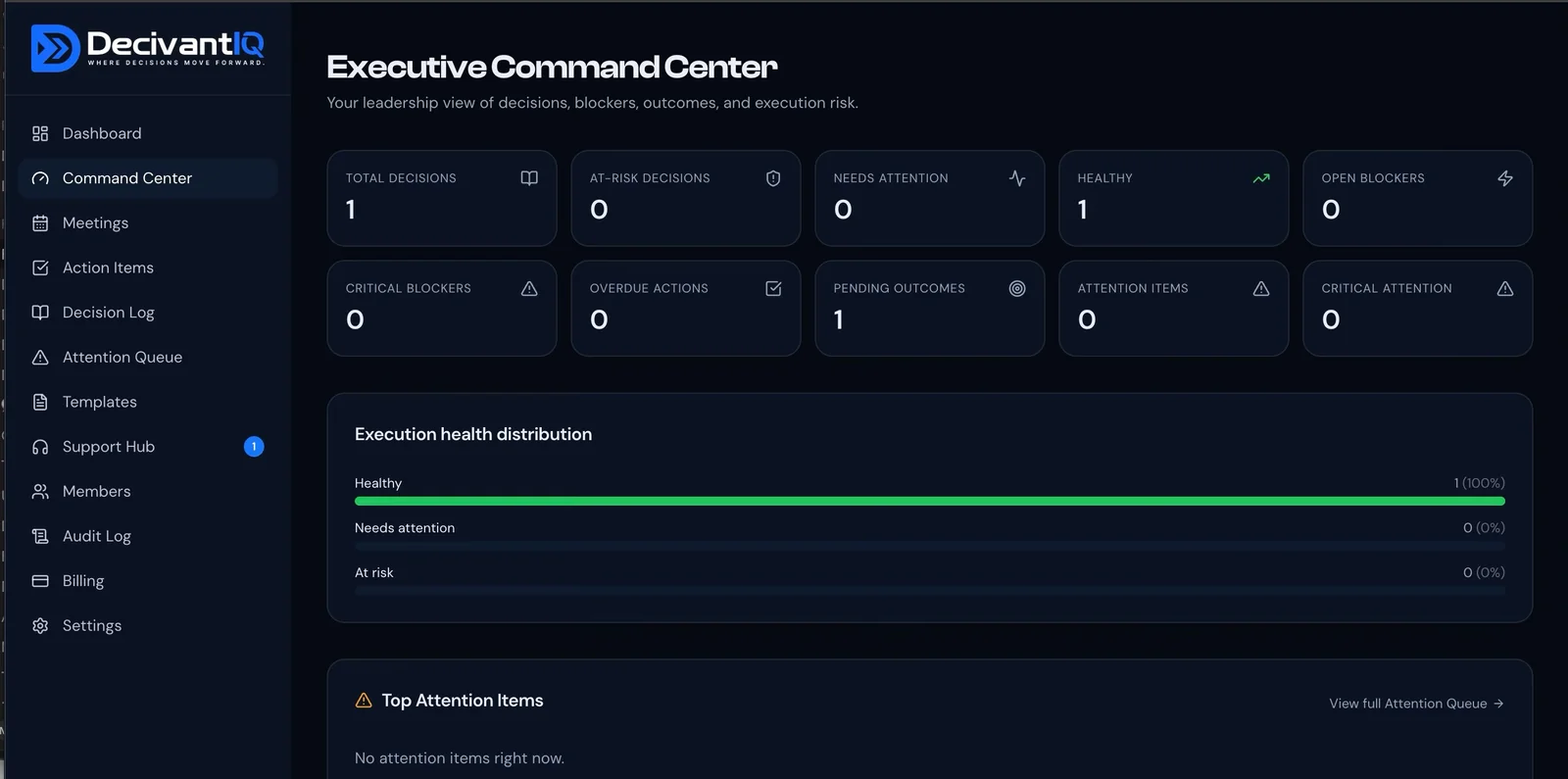This screenshot has width=1568, height=779.
Task: Click the warning icon on Critical Blockers card
Action: 529,288
